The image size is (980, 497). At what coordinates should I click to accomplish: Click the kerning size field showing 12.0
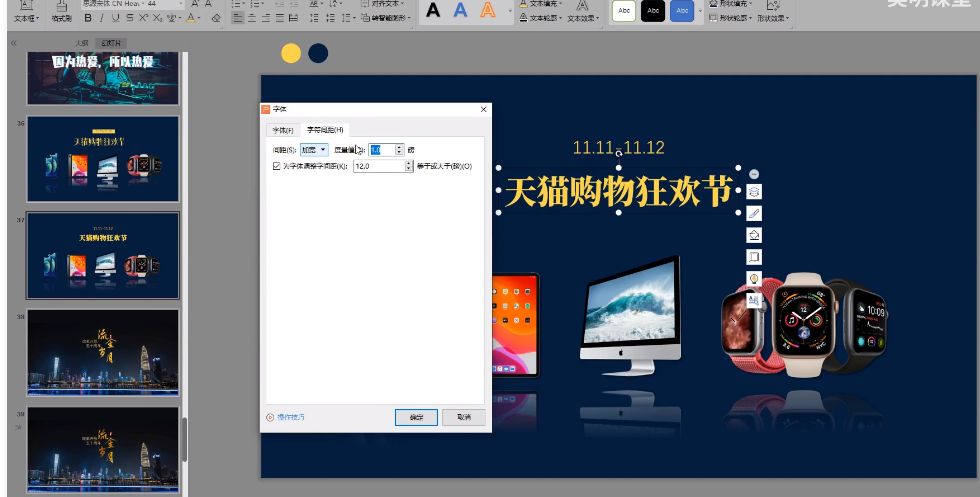(x=379, y=166)
